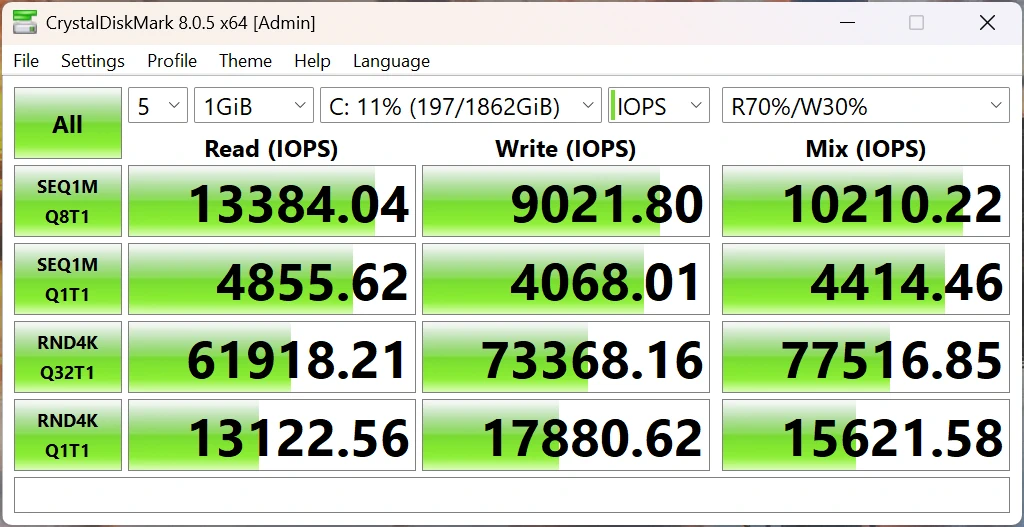Image resolution: width=1024 pixels, height=527 pixels.
Task: Close the CrystalDiskMark window
Action: click(x=987, y=23)
